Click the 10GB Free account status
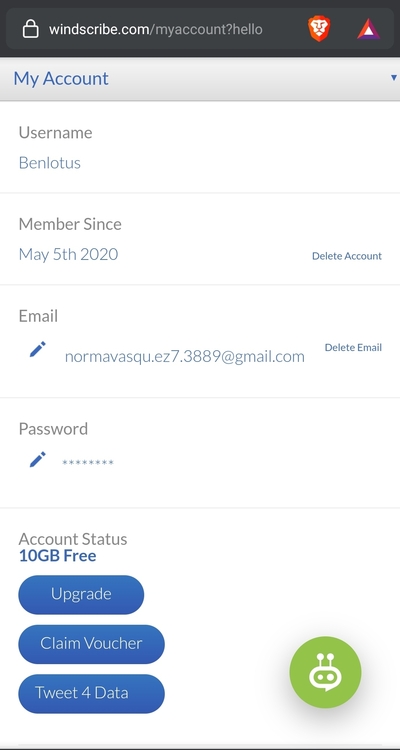 coord(57,556)
